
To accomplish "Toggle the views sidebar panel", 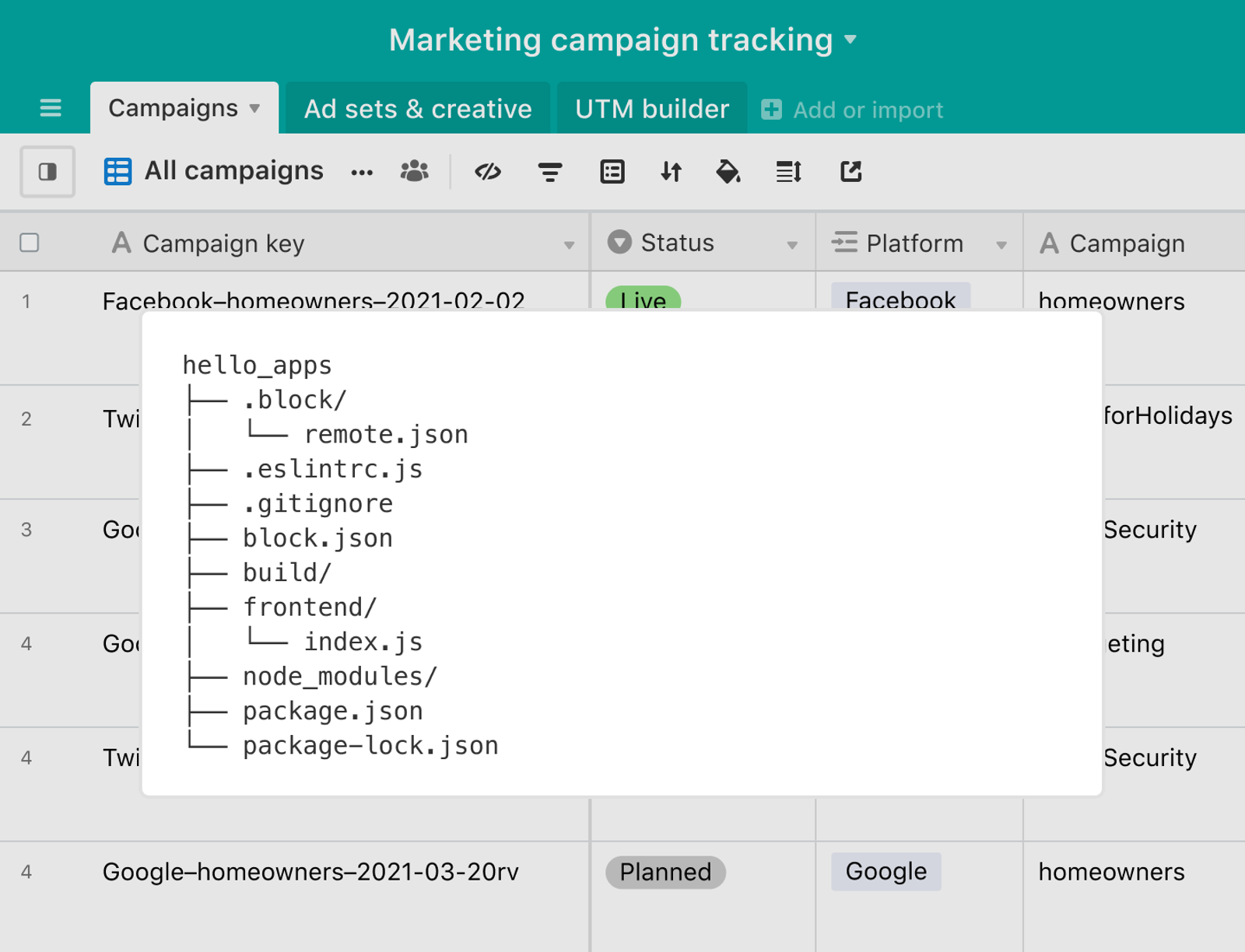I will click(x=47, y=171).
